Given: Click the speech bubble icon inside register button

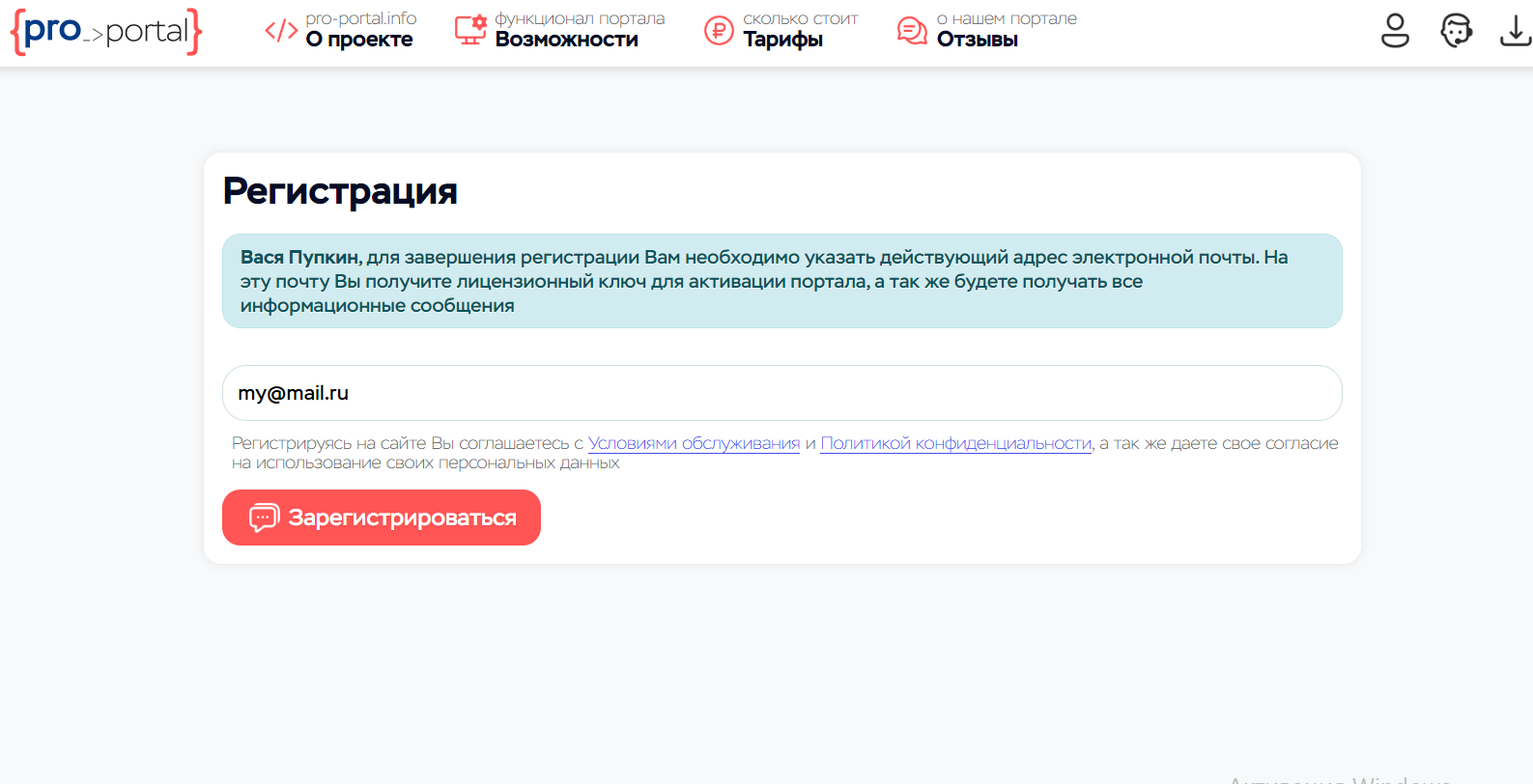Looking at the screenshot, I should (x=264, y=518).
